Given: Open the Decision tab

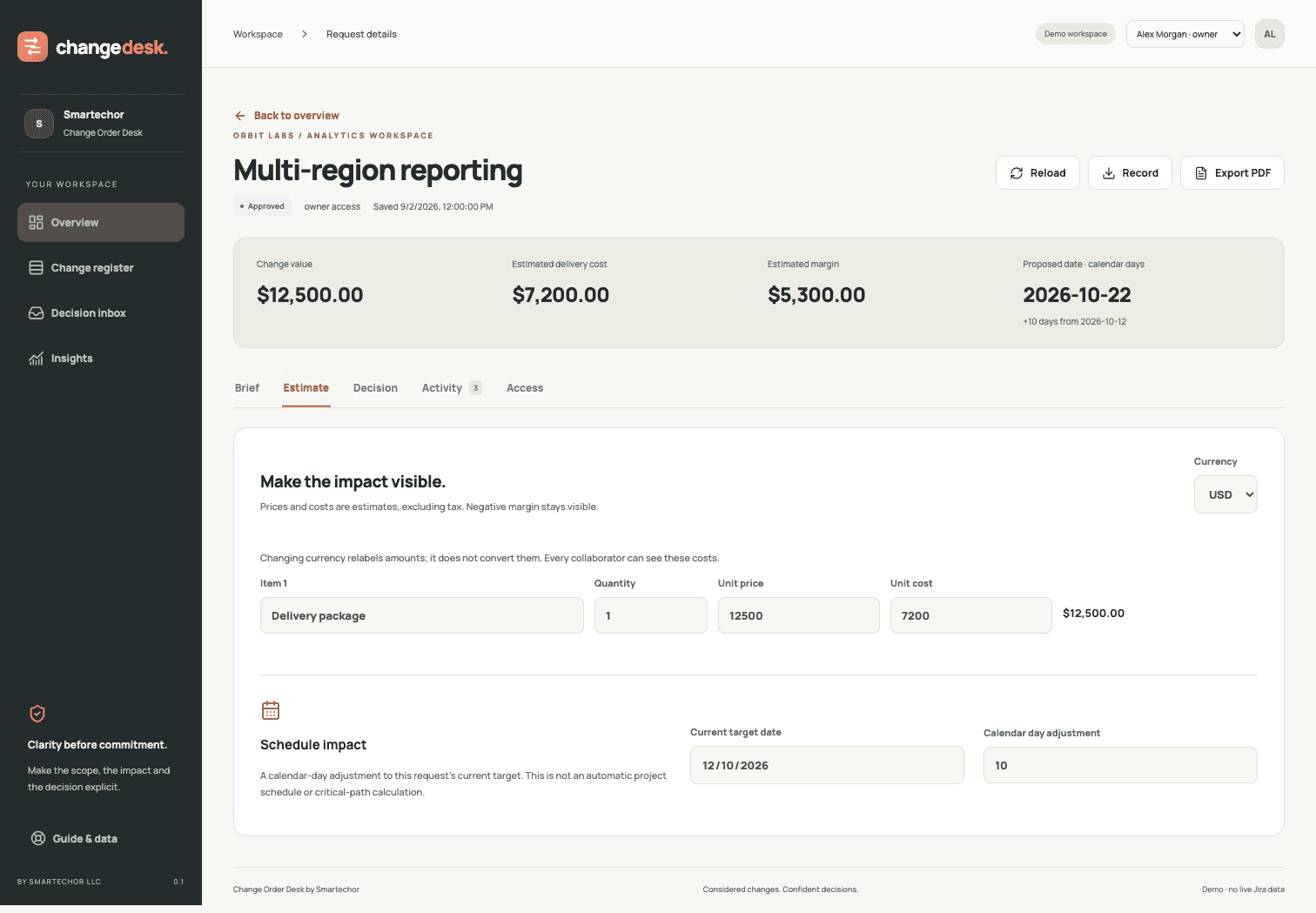Looking at the screenshot, I should tap(375, 388).
